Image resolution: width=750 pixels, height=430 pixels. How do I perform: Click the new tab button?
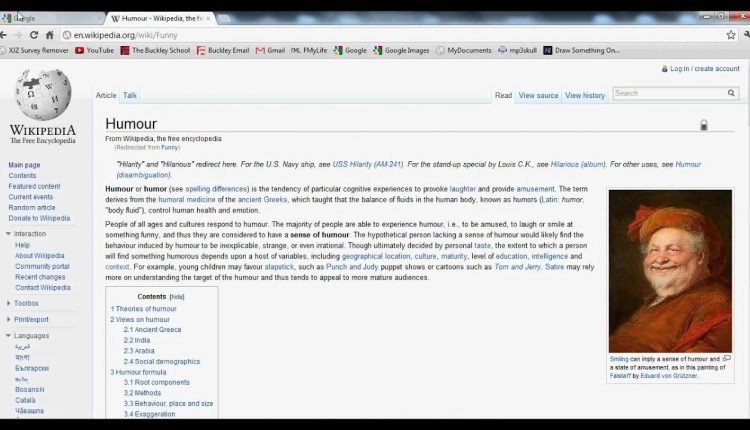pyautogui.click(x=224, y=18)
